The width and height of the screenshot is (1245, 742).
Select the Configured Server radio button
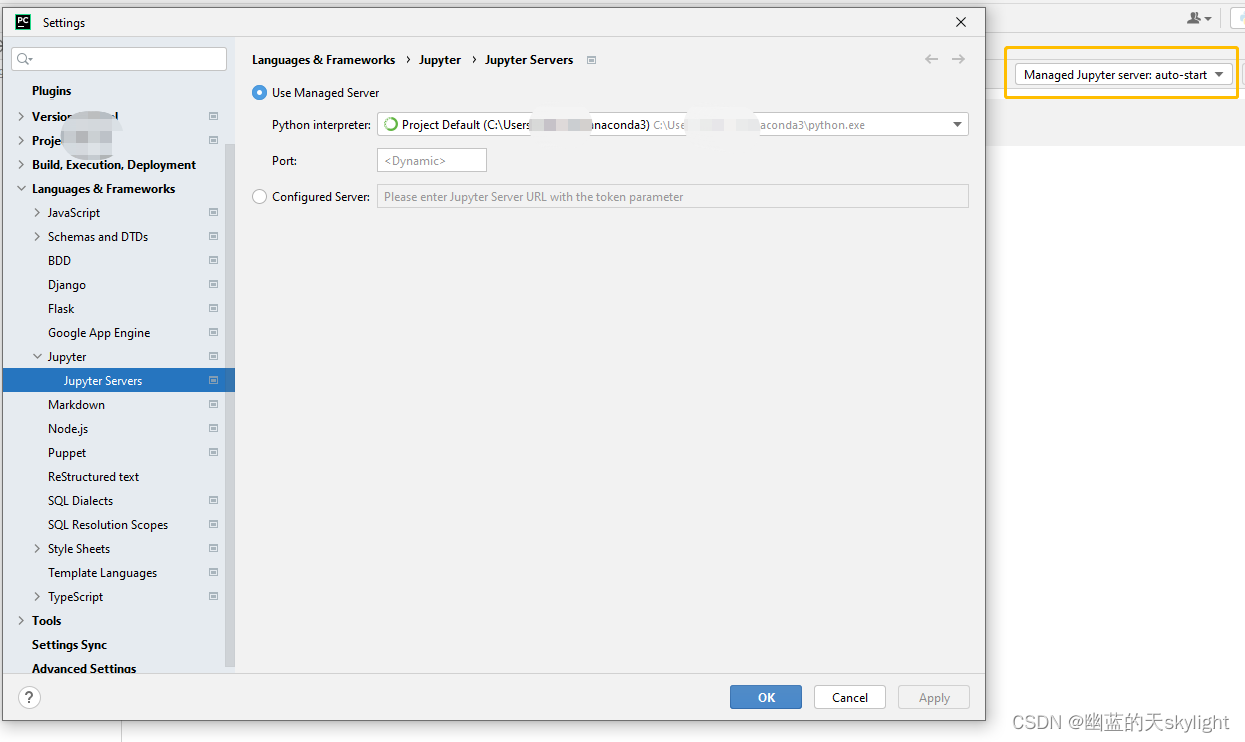(260, 197)
